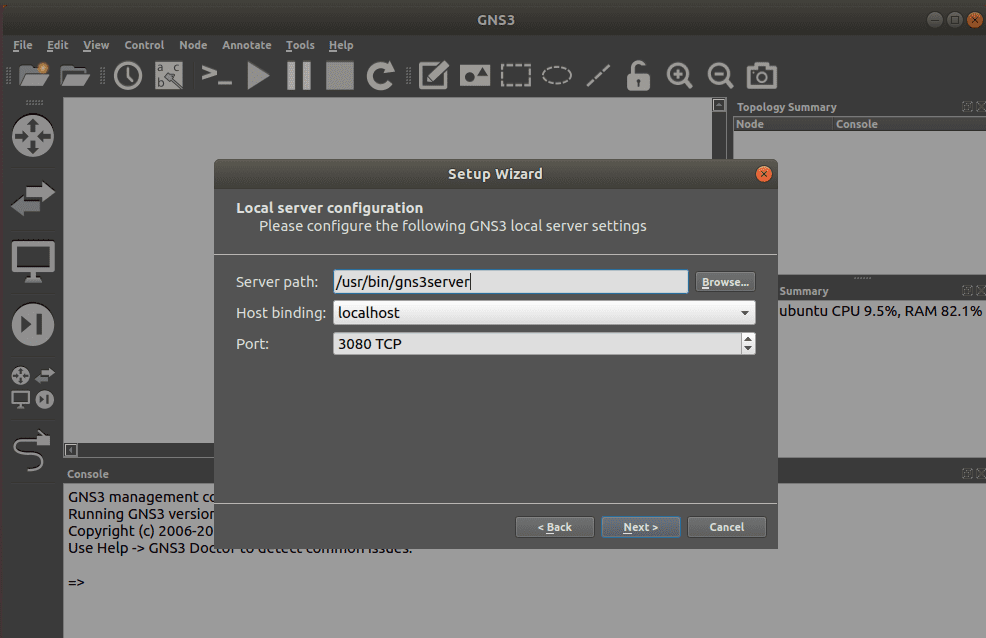
Task: Select the Add a link cable tool
Action: tap(31, 451)
